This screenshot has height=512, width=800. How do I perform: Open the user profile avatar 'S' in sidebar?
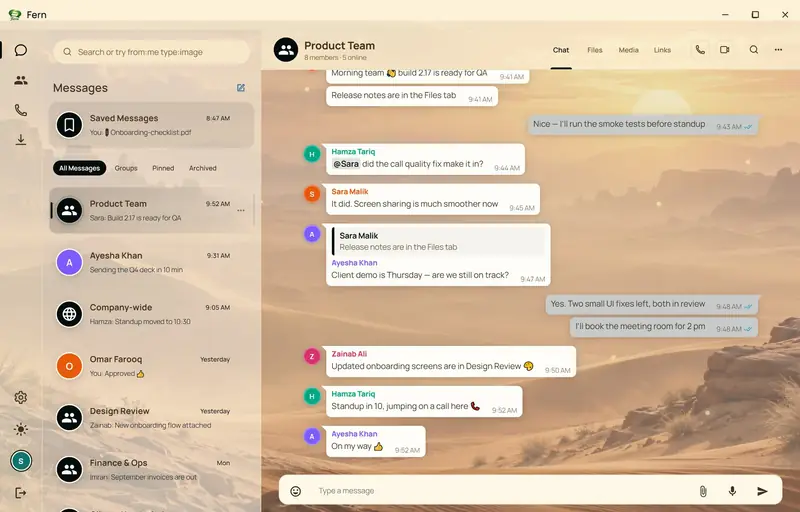[x=21, y=461]
